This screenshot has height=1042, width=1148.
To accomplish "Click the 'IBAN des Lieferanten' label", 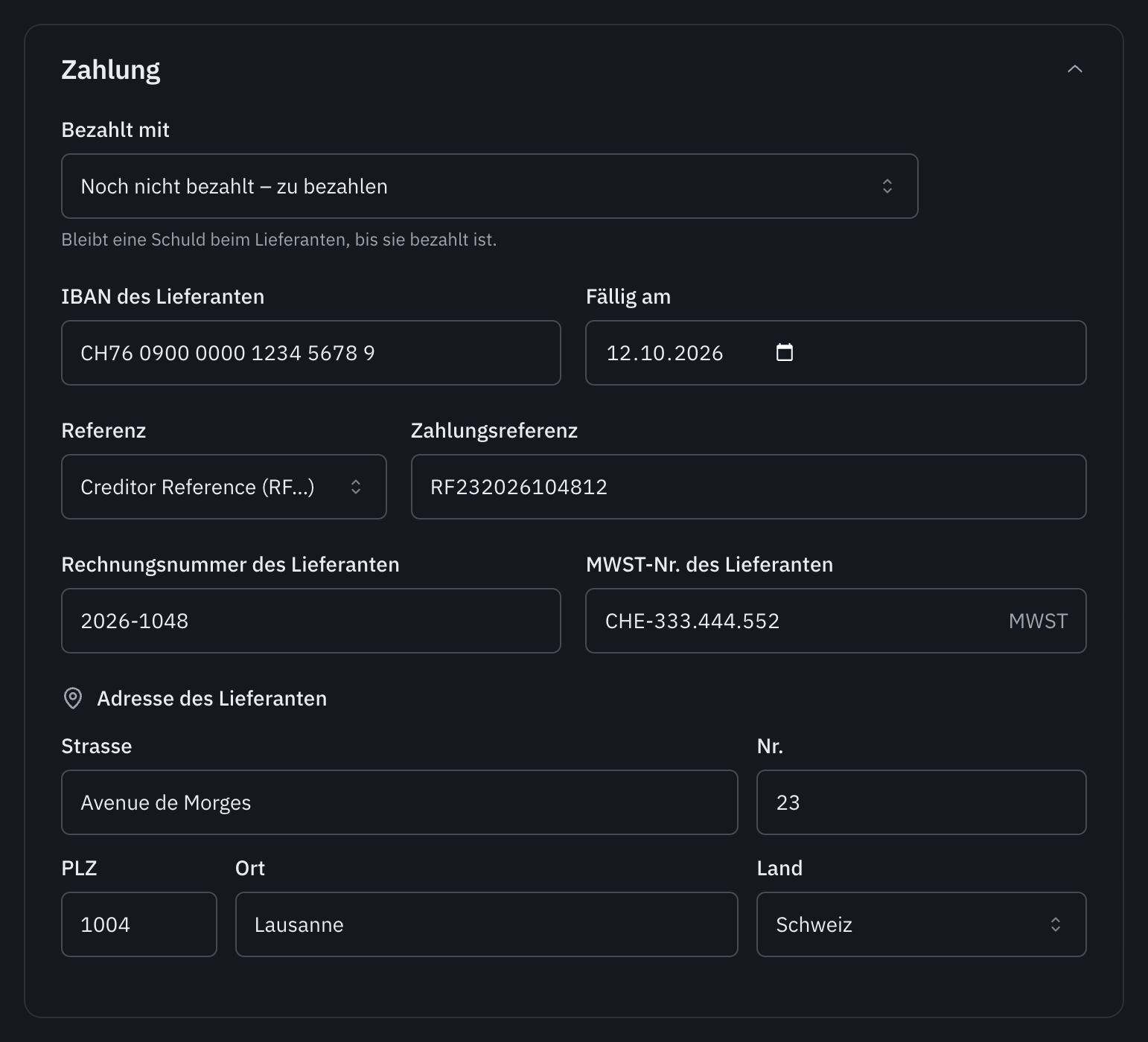I will pos(162,296).
